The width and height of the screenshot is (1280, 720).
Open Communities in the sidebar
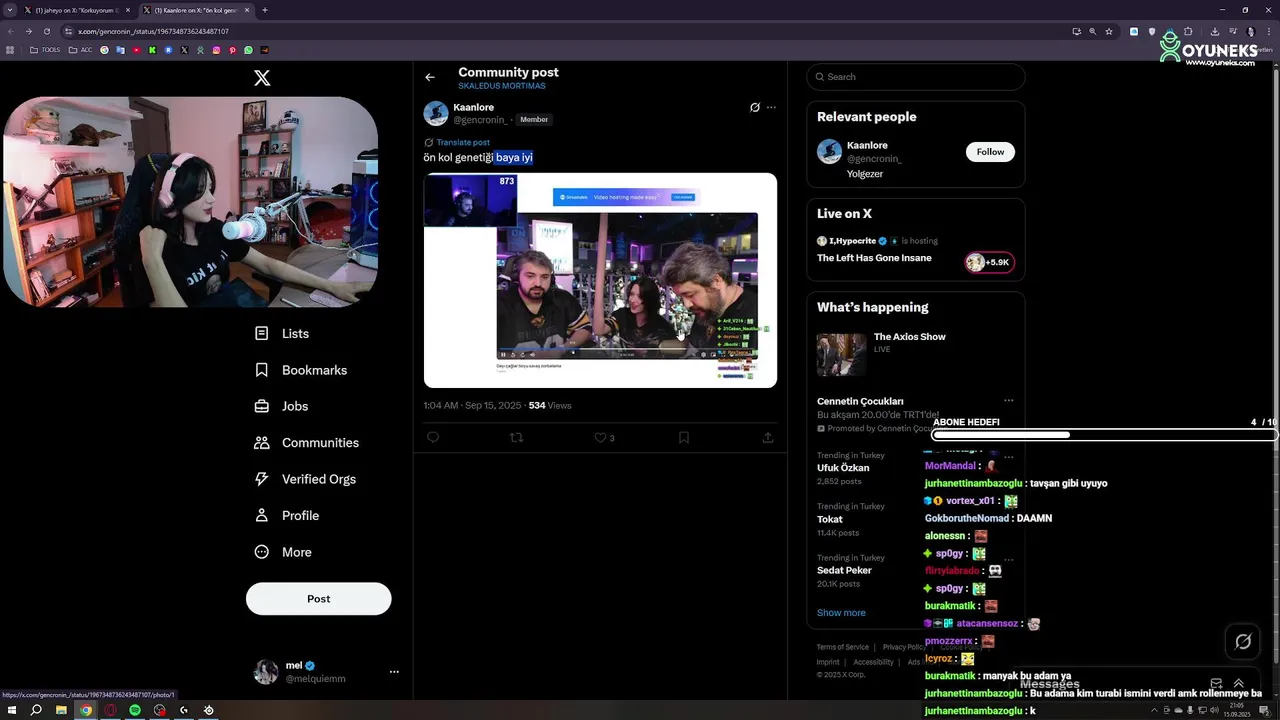point(307,442)
